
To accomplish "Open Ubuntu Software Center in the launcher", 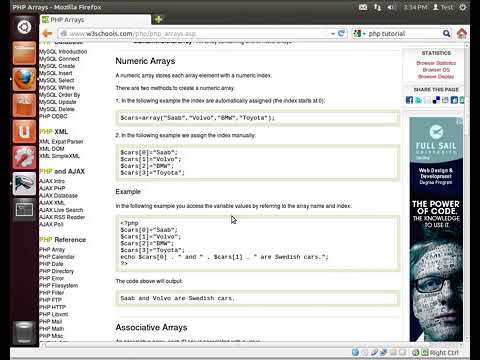I will (24, 105).
